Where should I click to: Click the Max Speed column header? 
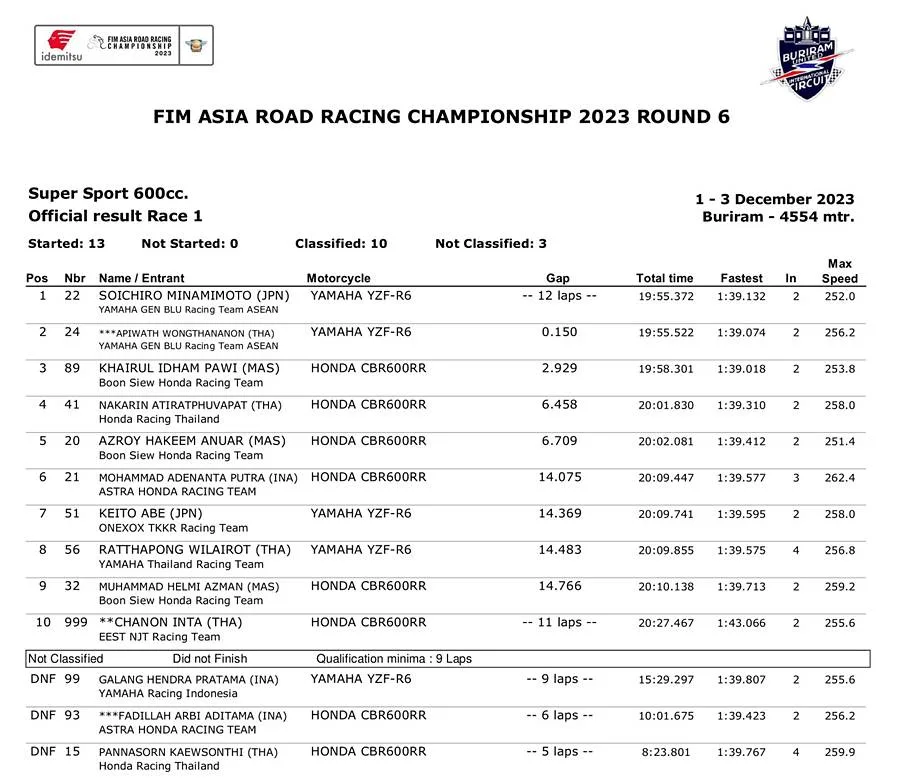point(840,271)
